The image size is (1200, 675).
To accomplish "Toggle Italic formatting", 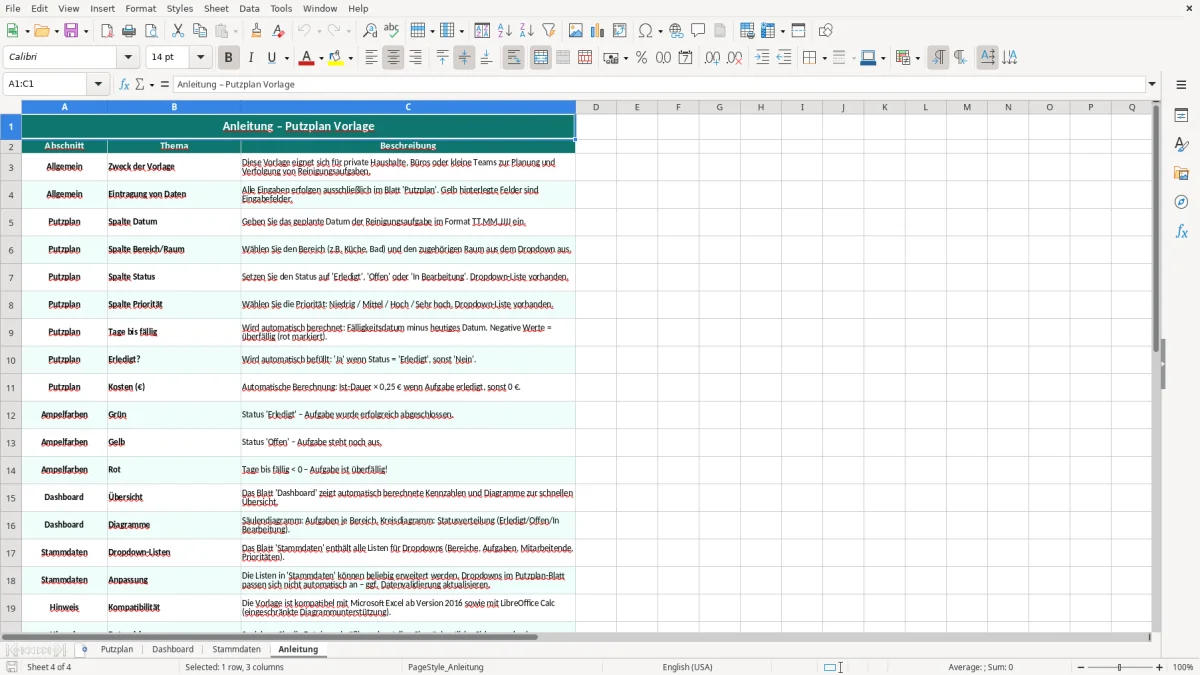I will [x=251, y=58].
